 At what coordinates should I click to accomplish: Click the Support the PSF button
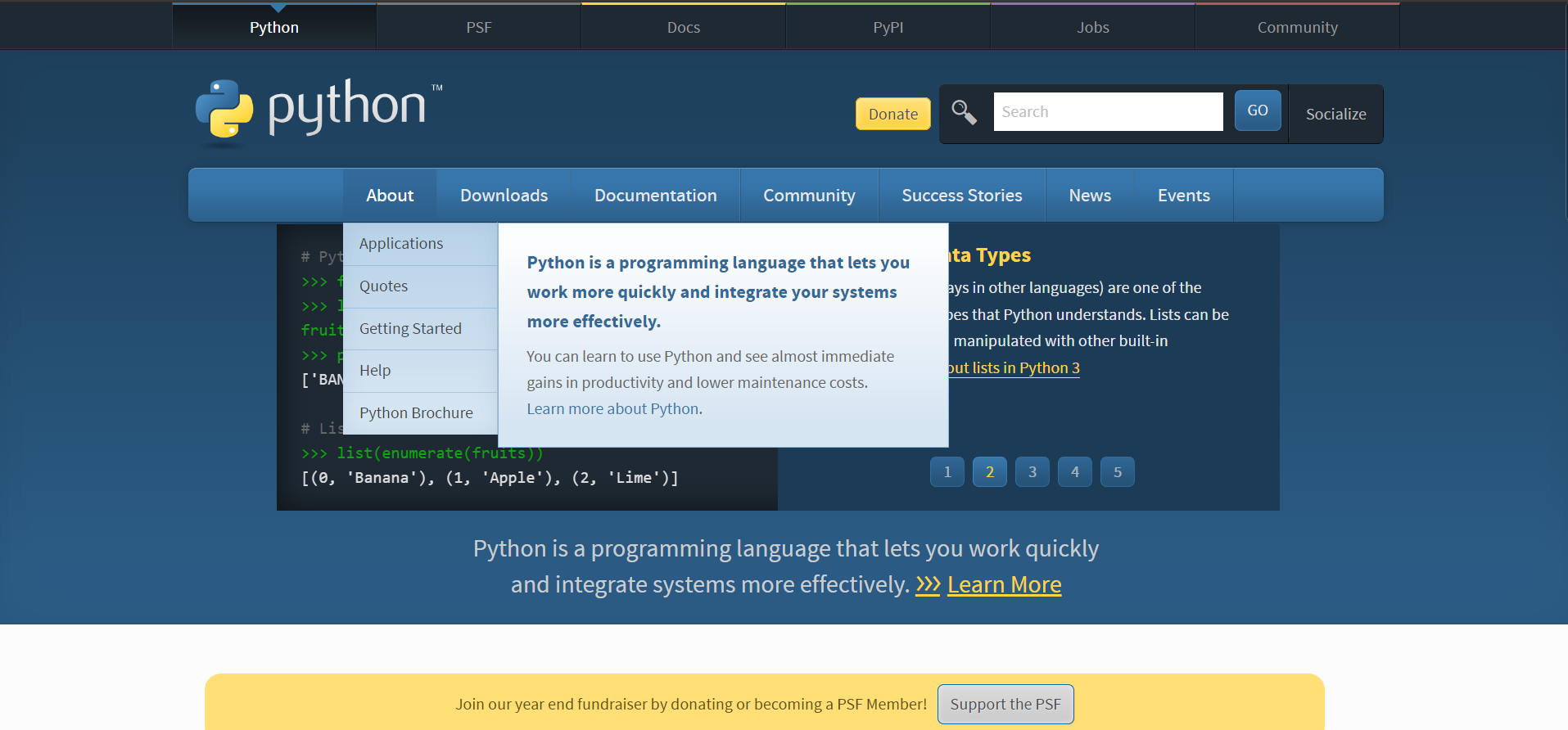1005,704
